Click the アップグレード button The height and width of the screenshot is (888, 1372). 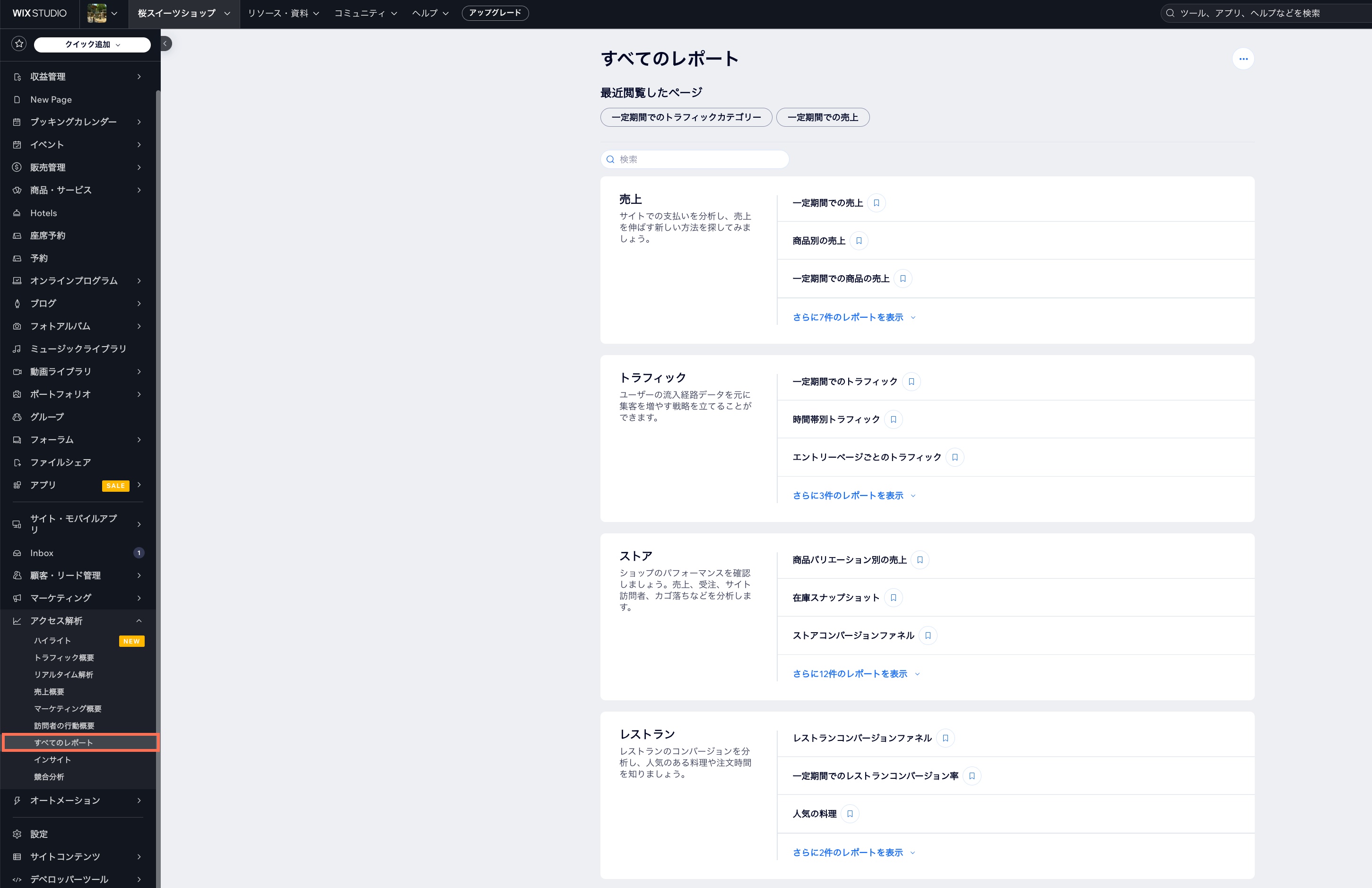(x=495, y=13)
